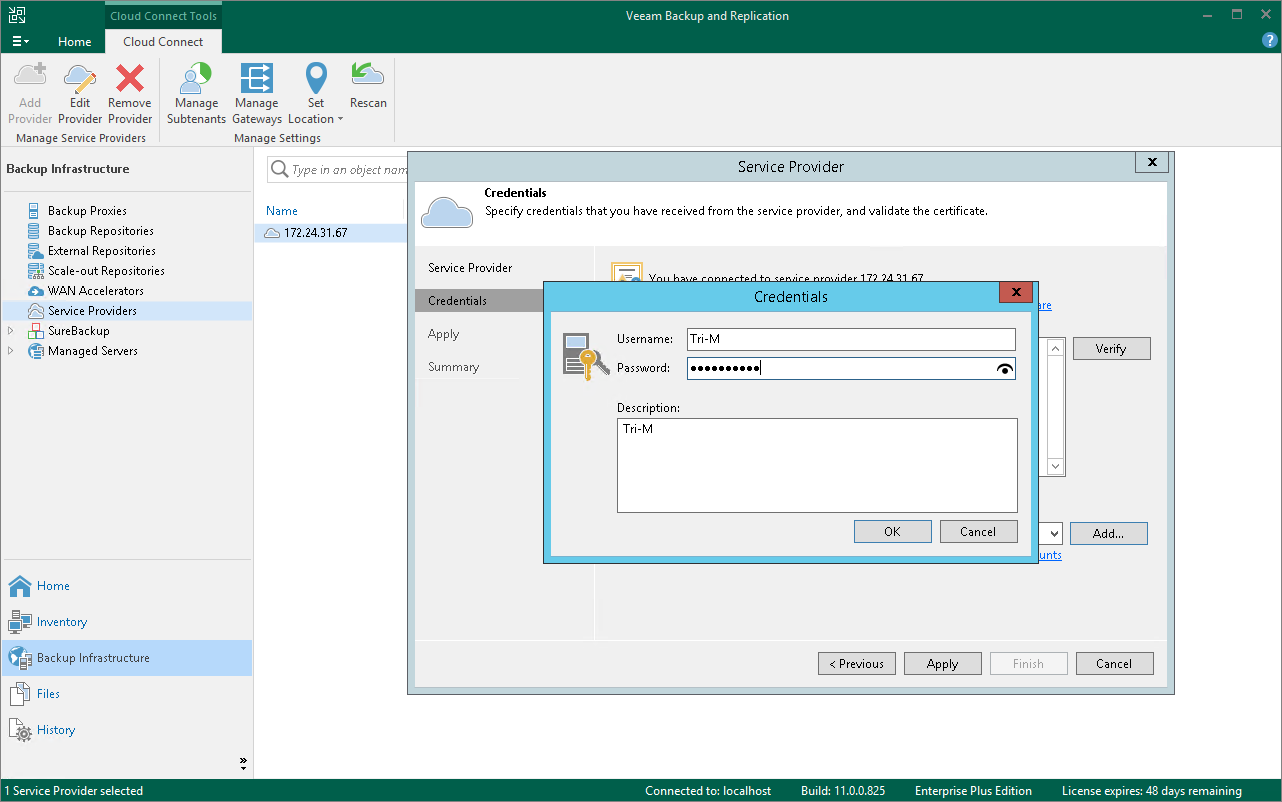The width and height of the screenshot is (1282, 802).
Task: Close the Service Provider wizard window
Action: click(1151, 162)
